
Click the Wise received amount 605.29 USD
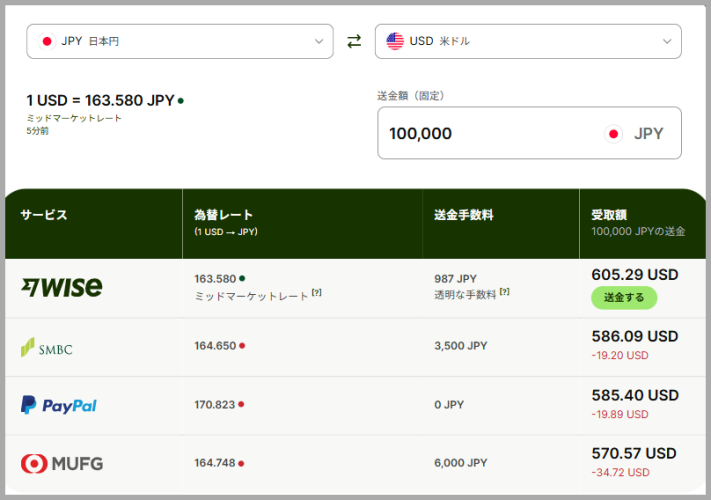click(635, 275)
